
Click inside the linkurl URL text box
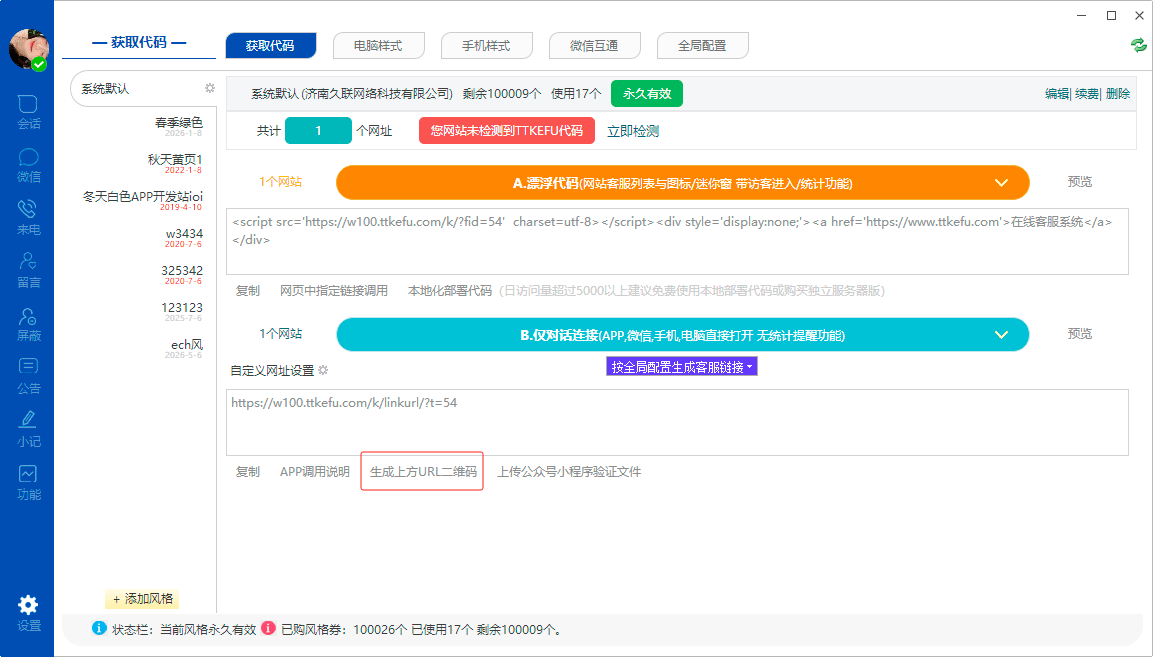(677, 422)
